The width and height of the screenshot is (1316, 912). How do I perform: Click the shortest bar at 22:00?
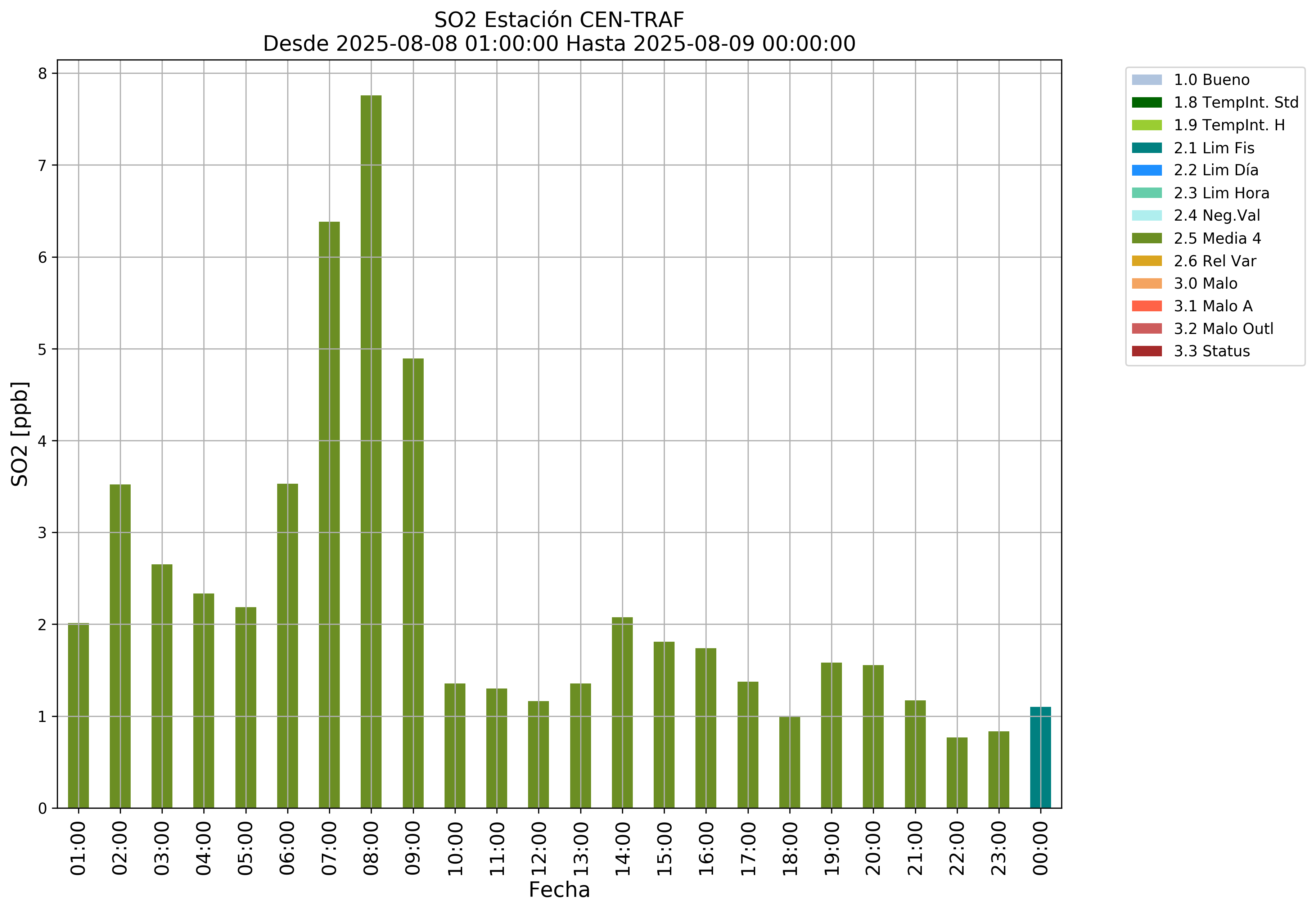pos(956,773)
